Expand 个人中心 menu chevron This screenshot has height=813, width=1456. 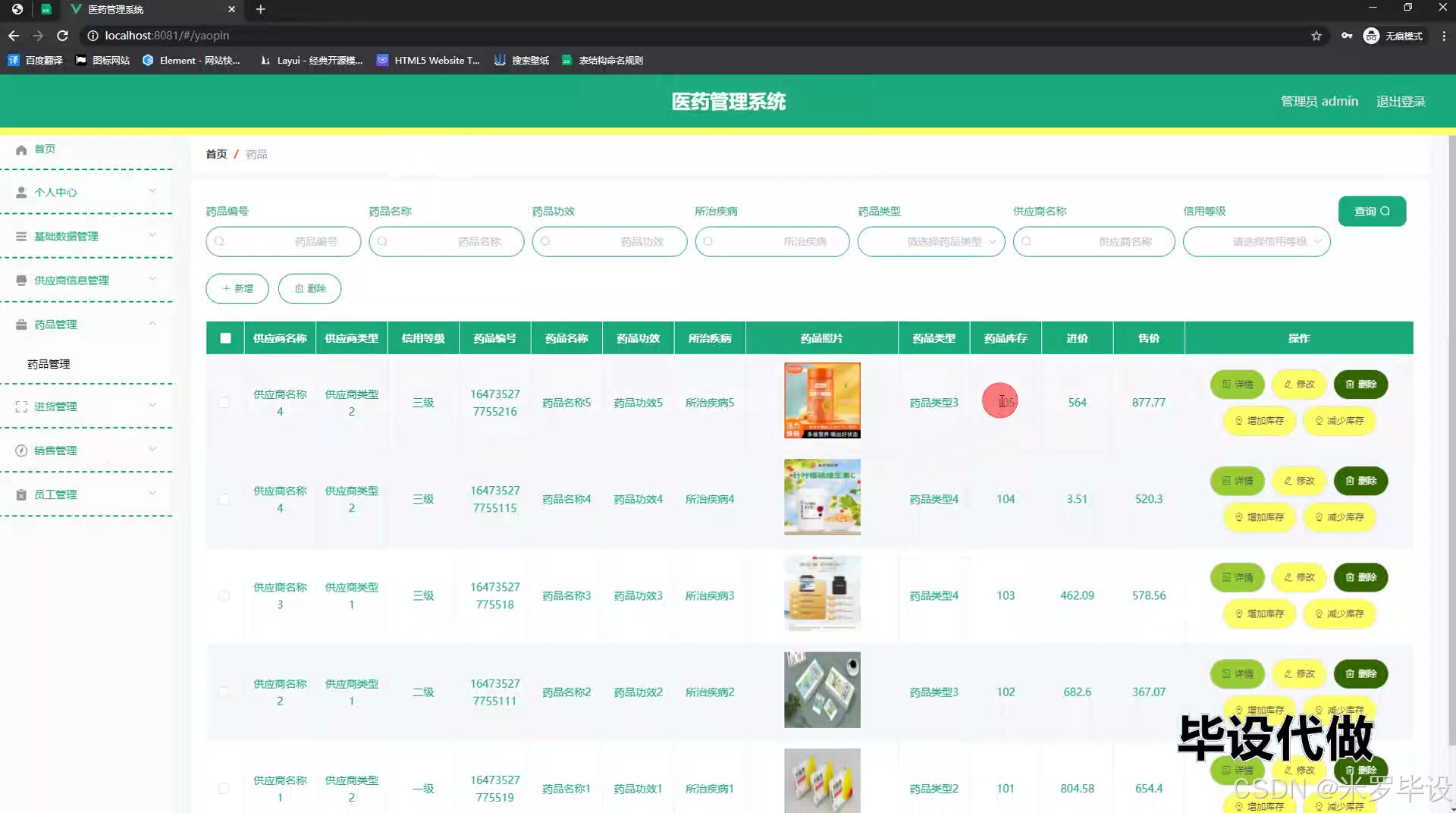click(x=152, y=191)
